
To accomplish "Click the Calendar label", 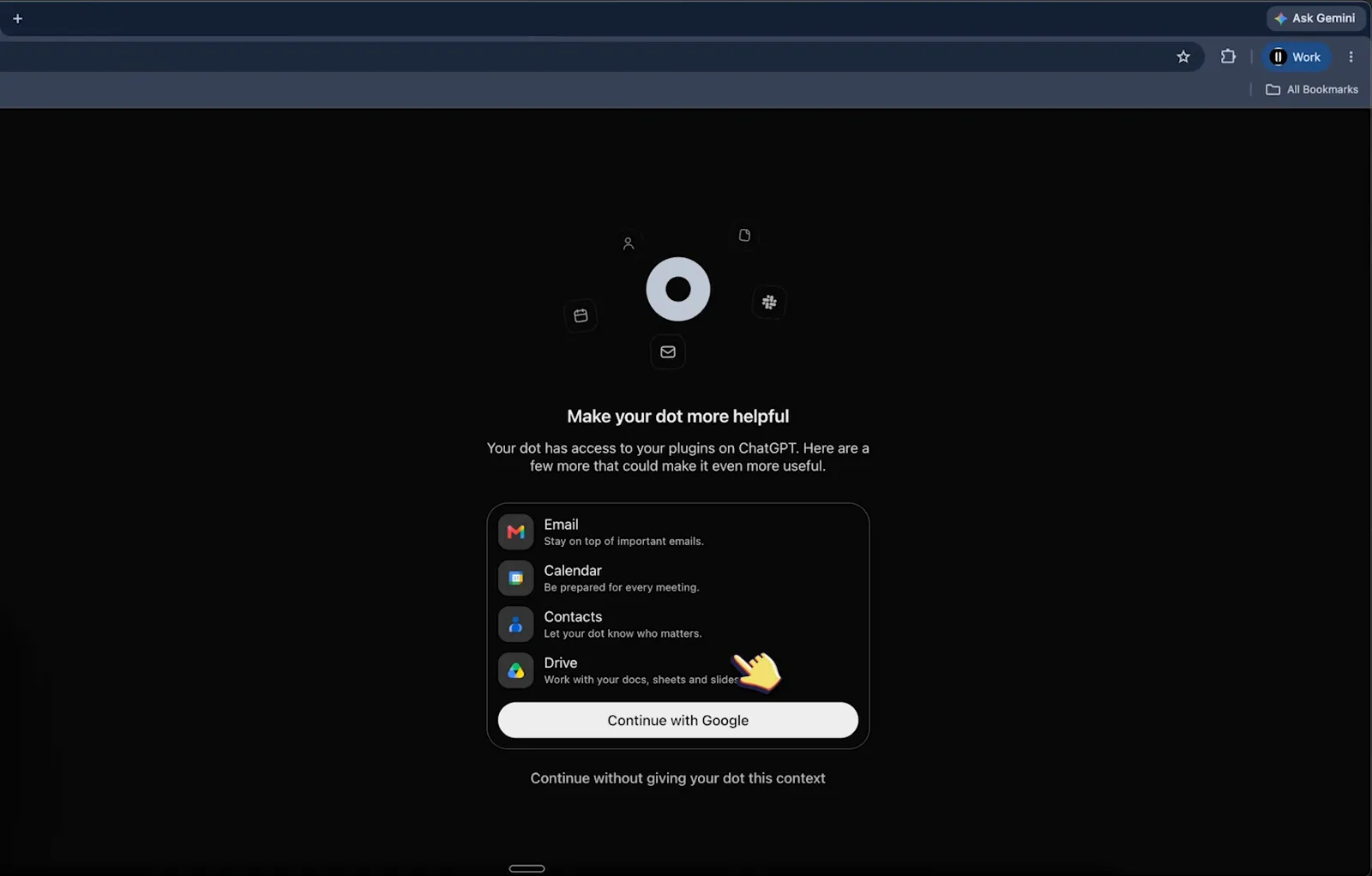I will coord(573,571).
